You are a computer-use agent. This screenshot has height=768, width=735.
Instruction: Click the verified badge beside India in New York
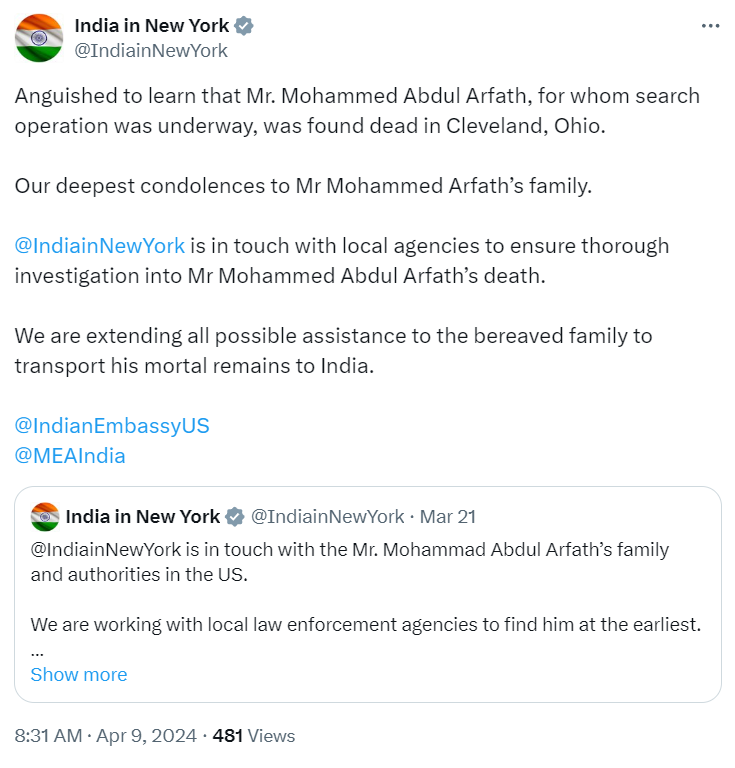[244, 25]
